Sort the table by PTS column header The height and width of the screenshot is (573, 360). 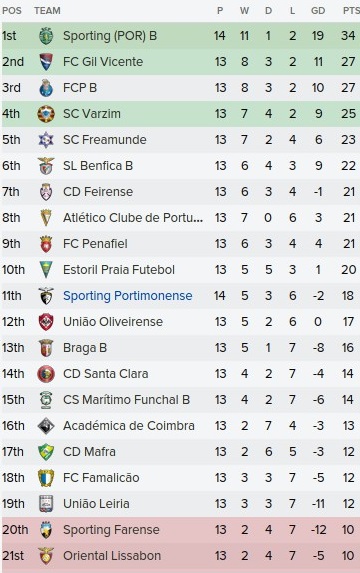(351, 11)
